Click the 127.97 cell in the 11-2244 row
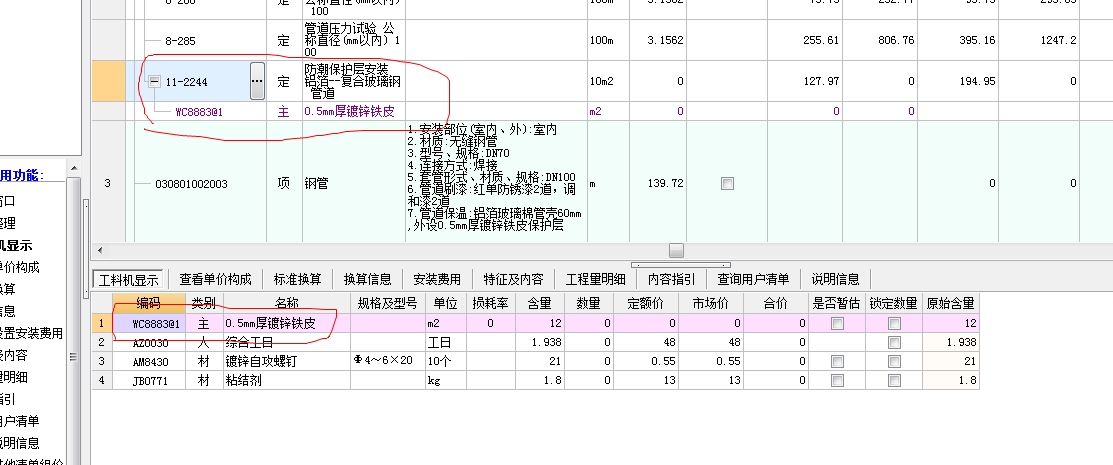The height and width of the screenshot is (465, 1113). tap(805, 82)
